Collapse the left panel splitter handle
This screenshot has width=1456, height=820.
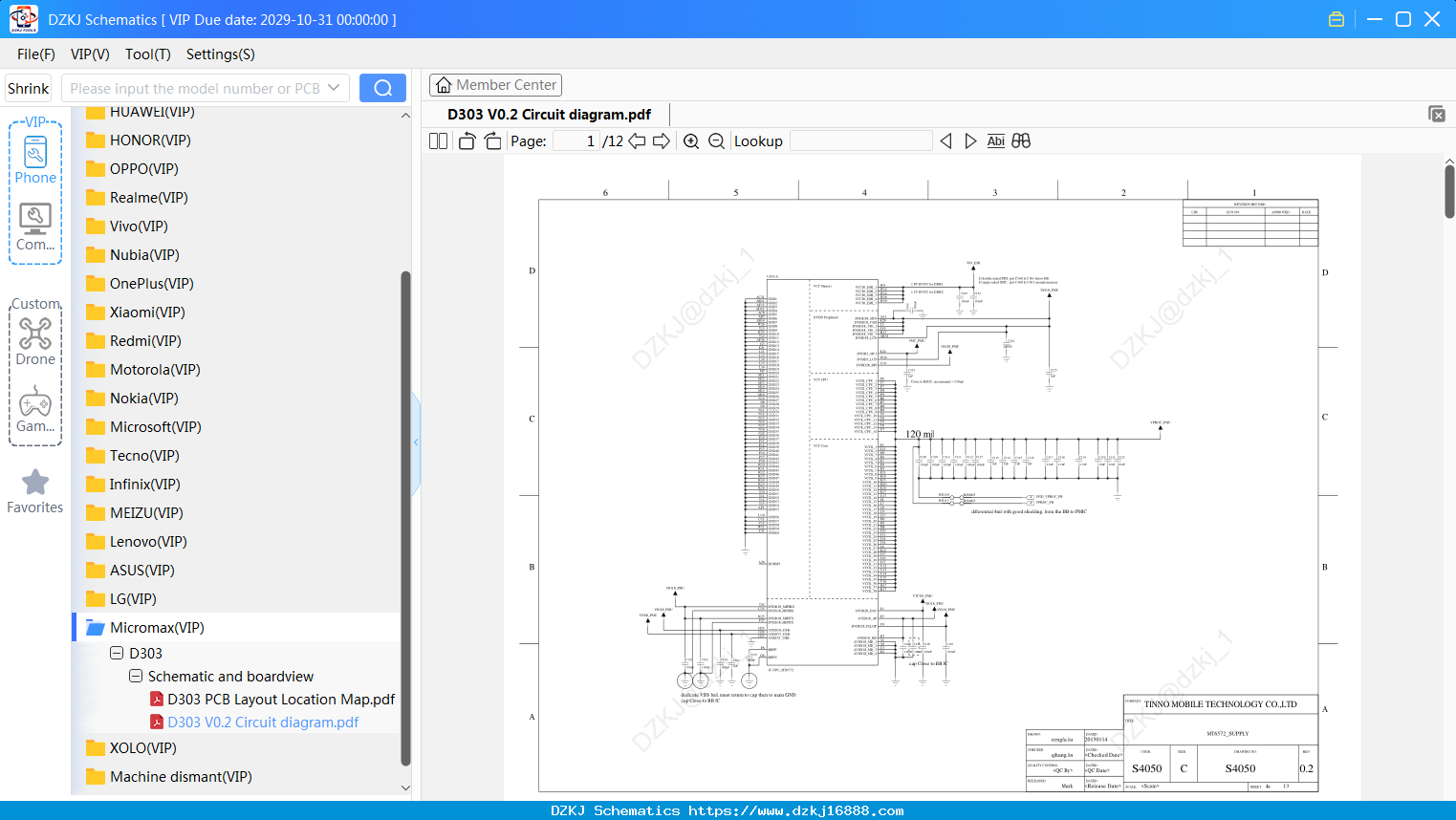point(416,442)
